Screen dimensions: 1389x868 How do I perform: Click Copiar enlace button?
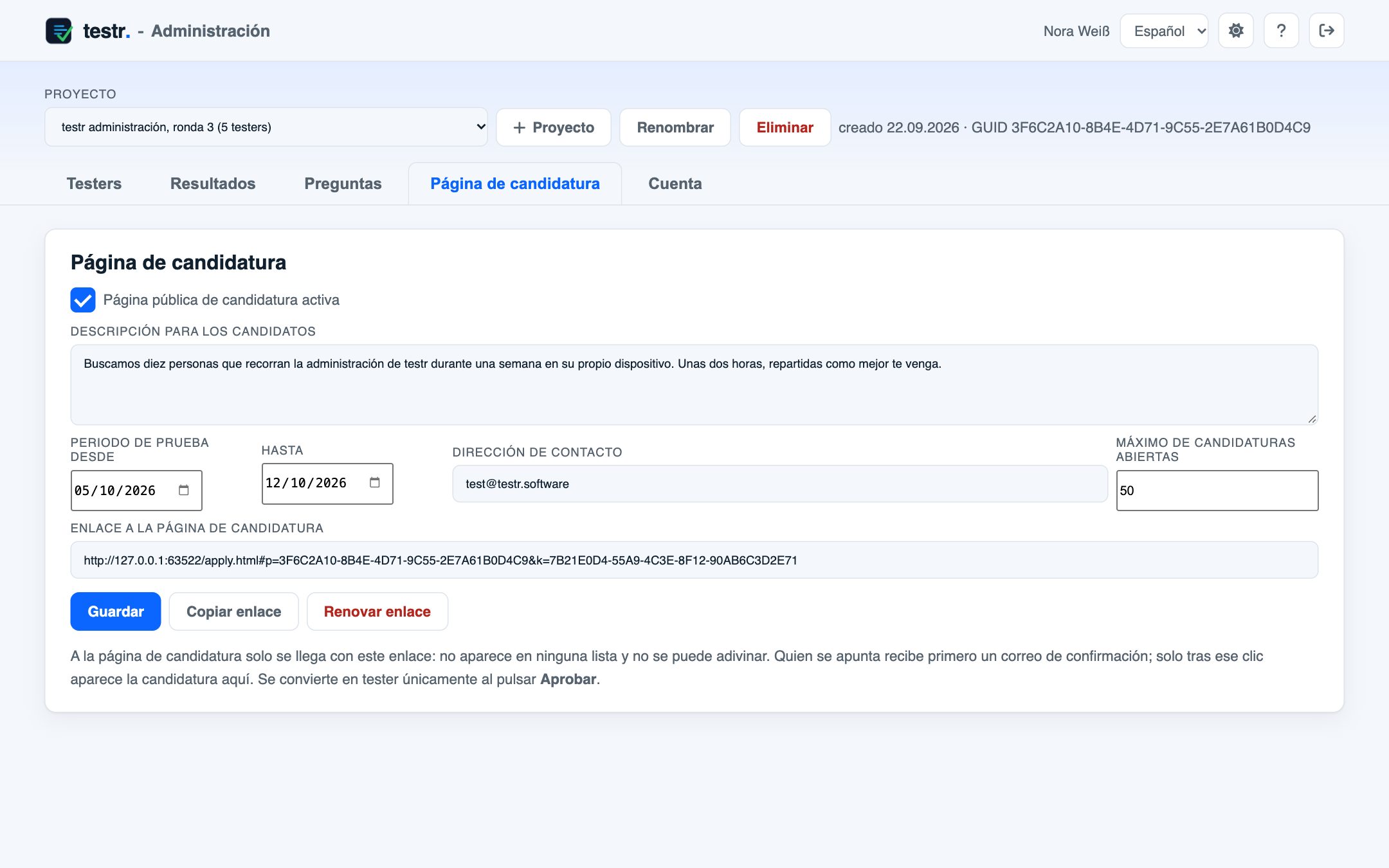pos(234,611)
